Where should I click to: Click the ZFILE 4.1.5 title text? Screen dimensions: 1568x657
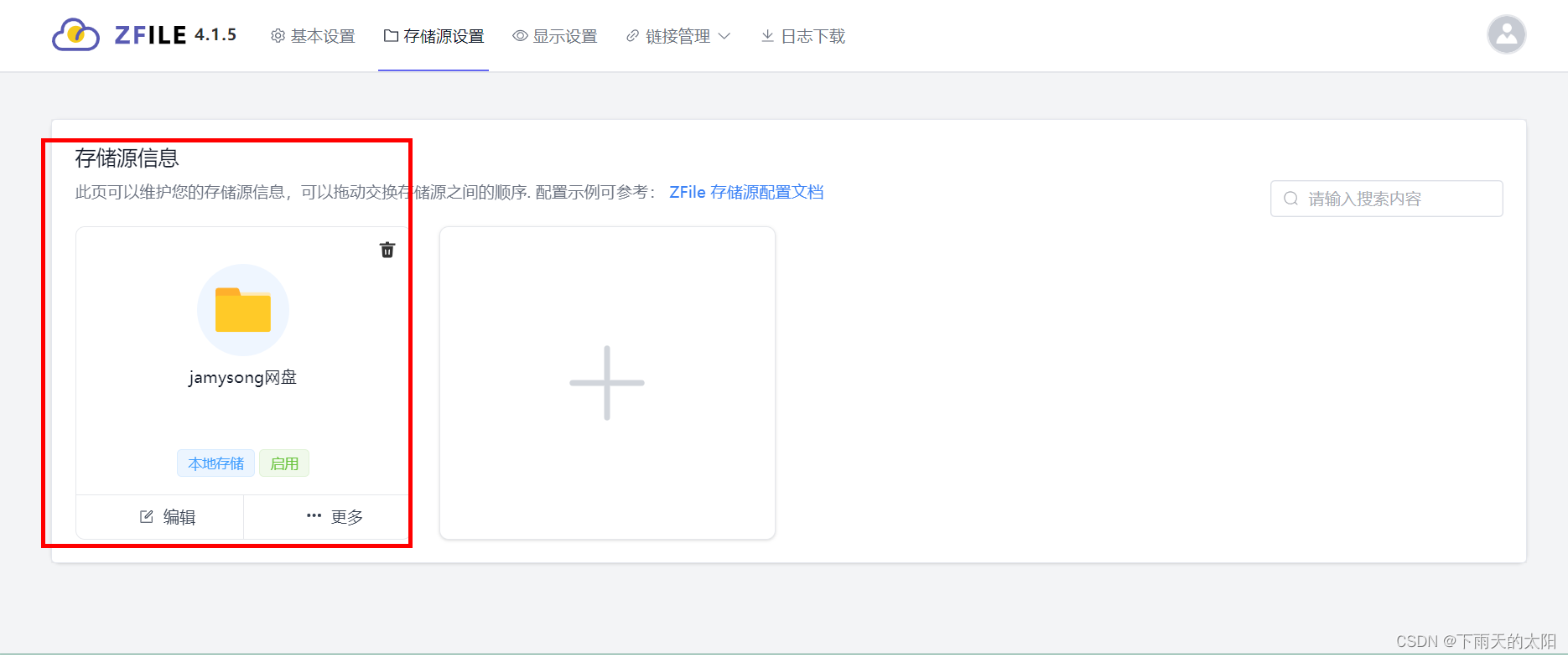click(175, 35)
